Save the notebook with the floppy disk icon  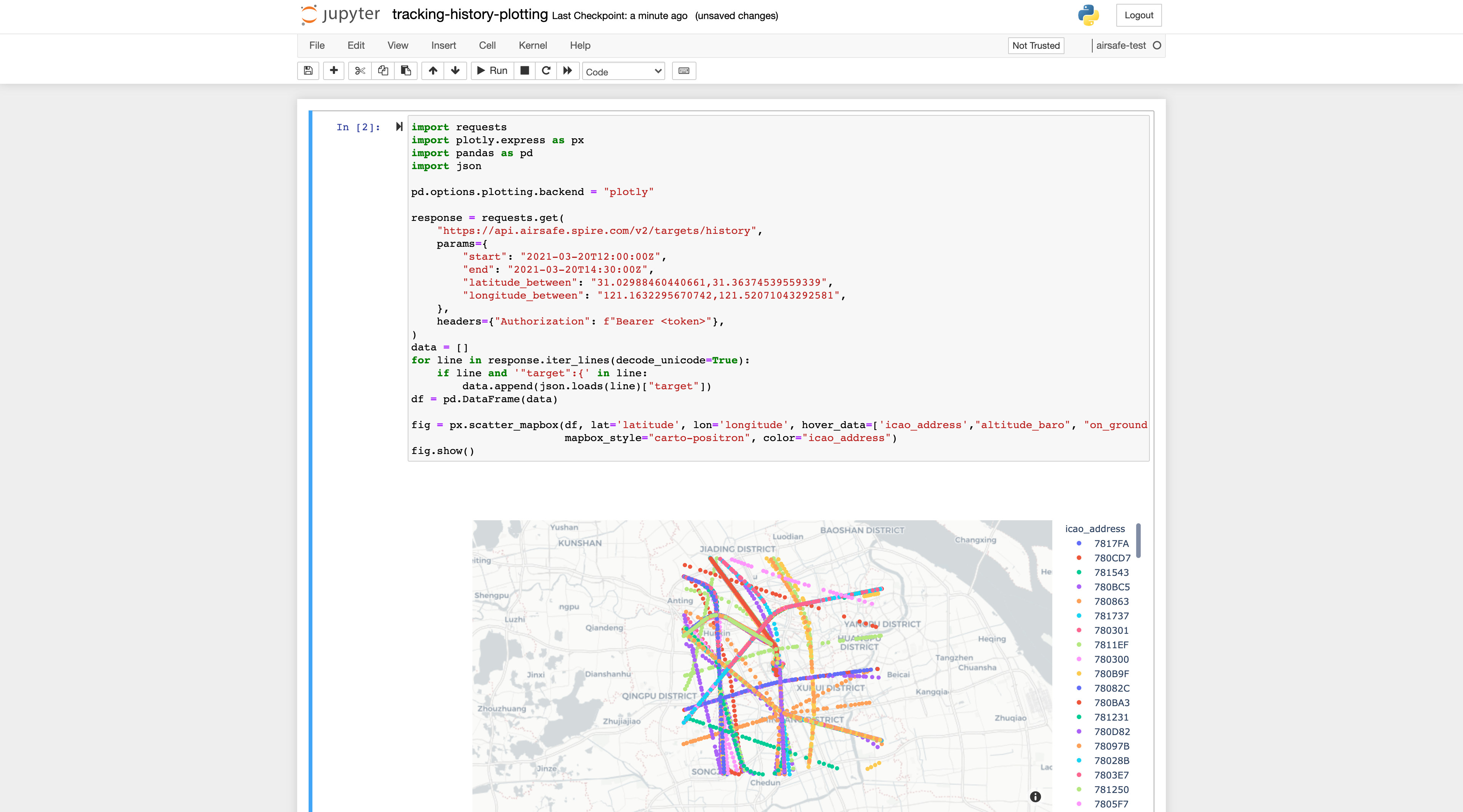308,71
